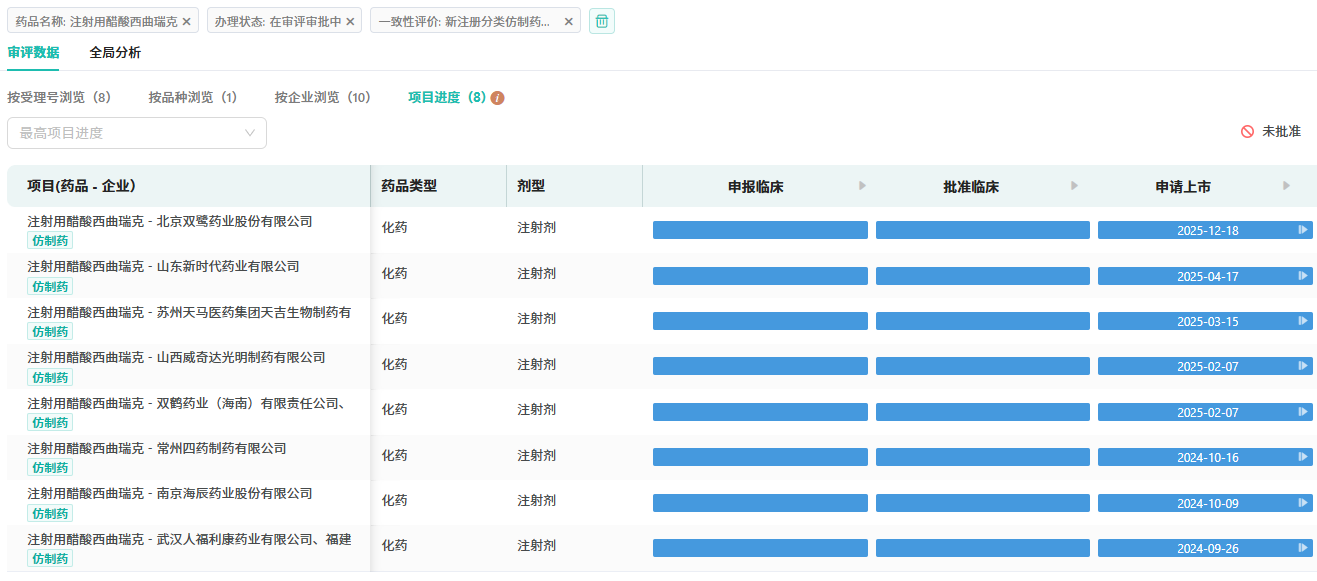The height and width of the screenshot is (581, 1317).
Task: Switch to 按企业浏览 view
Action: (322, 98)
